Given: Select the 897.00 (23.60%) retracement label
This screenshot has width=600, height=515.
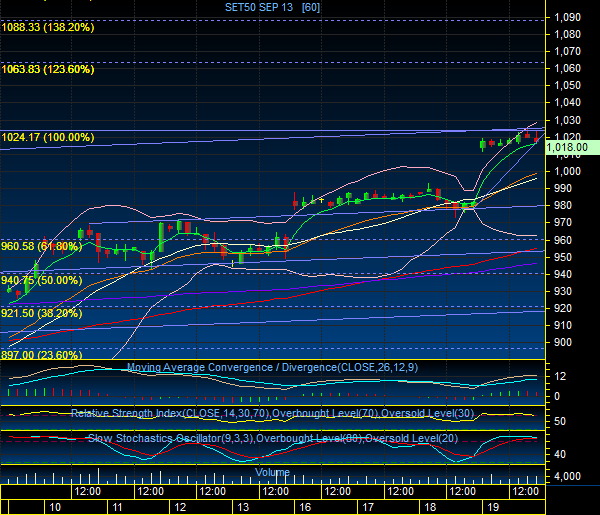Looking at the screenshot, I should point(41,354).
